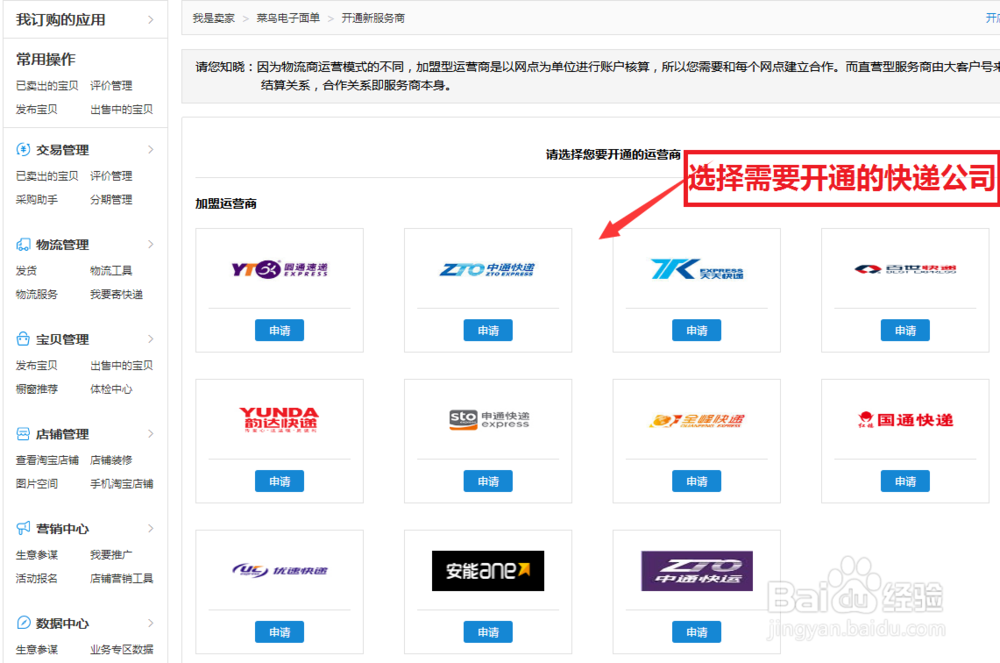The image size is (1000, 663).
Task: Open 我要推广 link
Action: click(x=111, y=555)
